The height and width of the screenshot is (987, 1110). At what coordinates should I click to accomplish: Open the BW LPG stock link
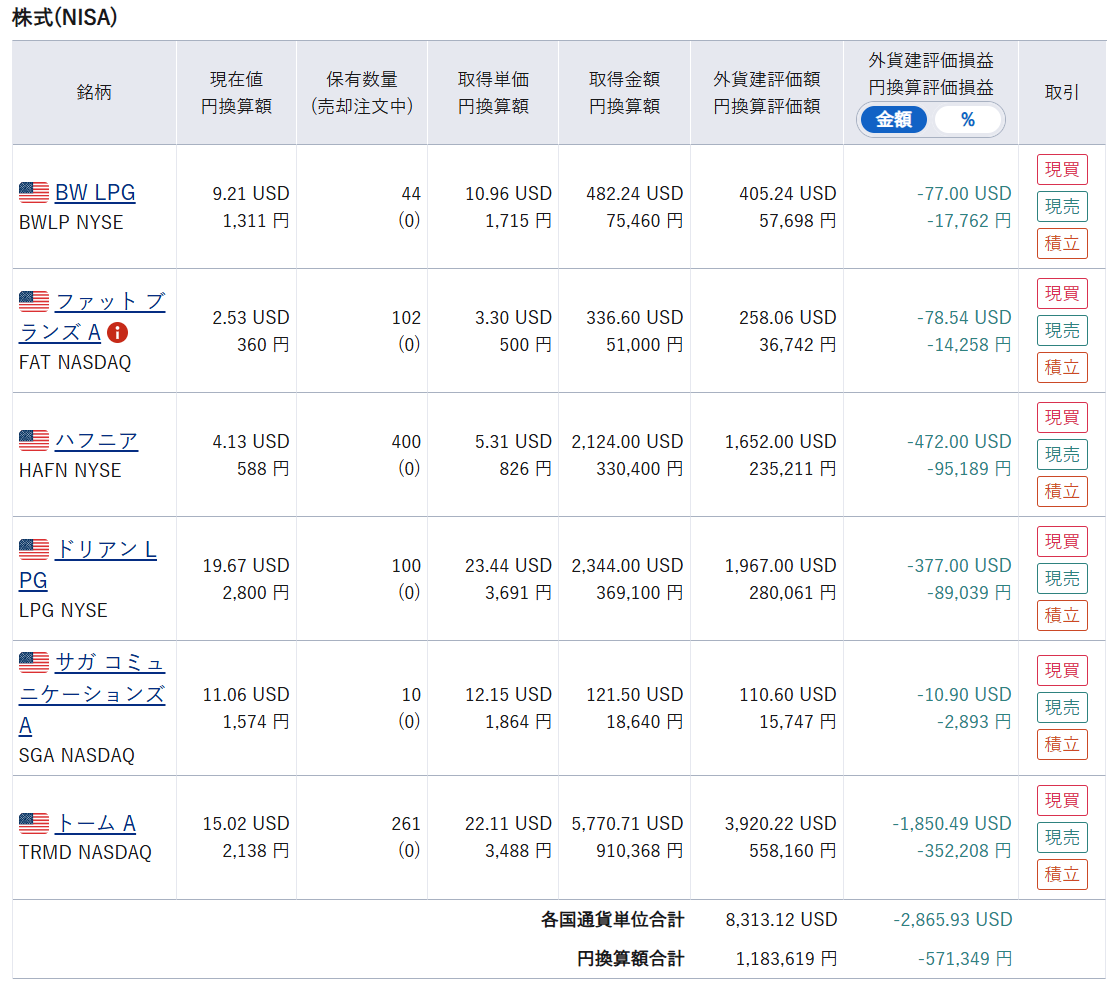[x=95, y=193]
